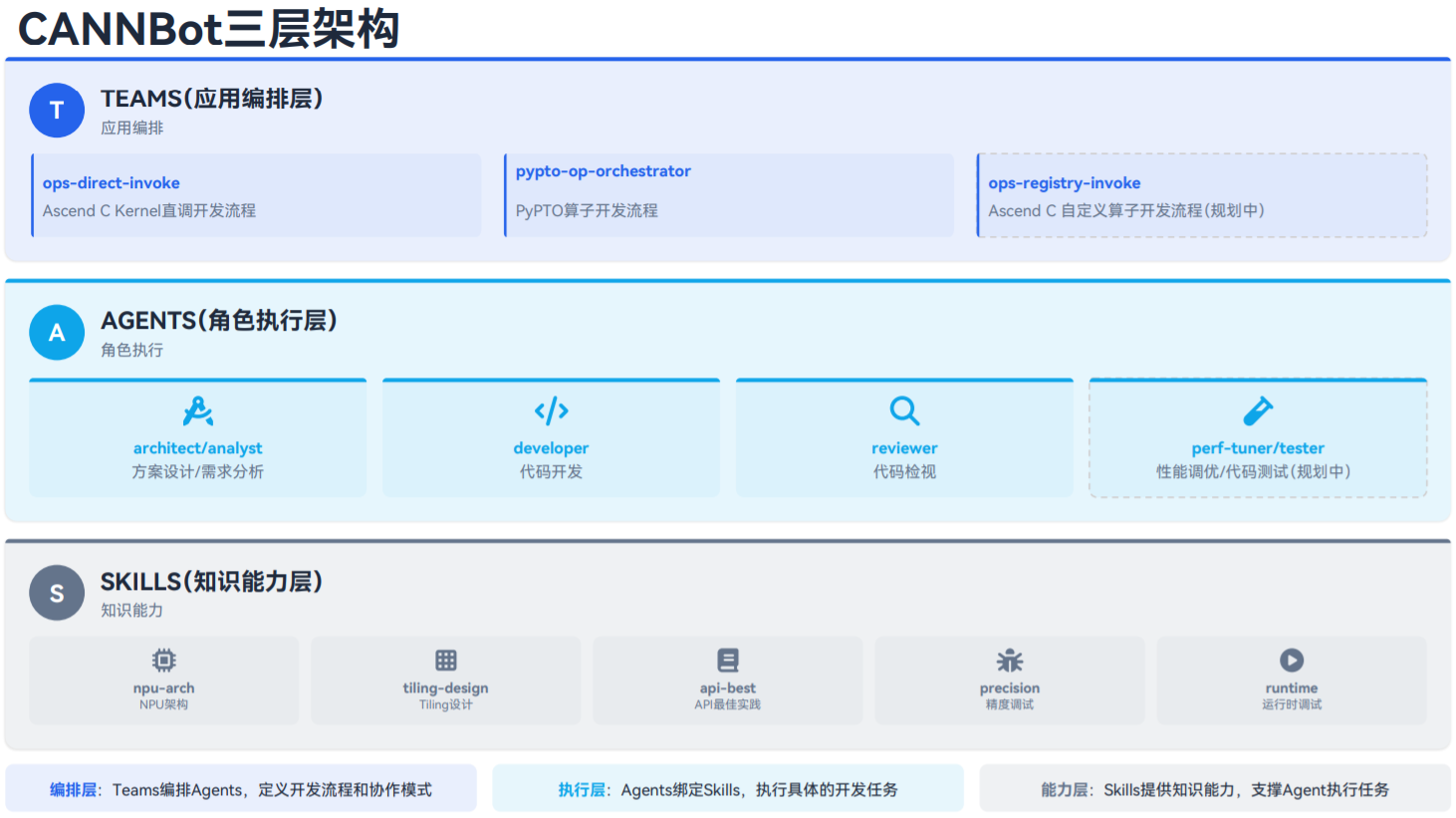Select the heading "AGENTS(角色执行层)"
This screenshot has height=818, width=1456.
(x=219, y=321)
